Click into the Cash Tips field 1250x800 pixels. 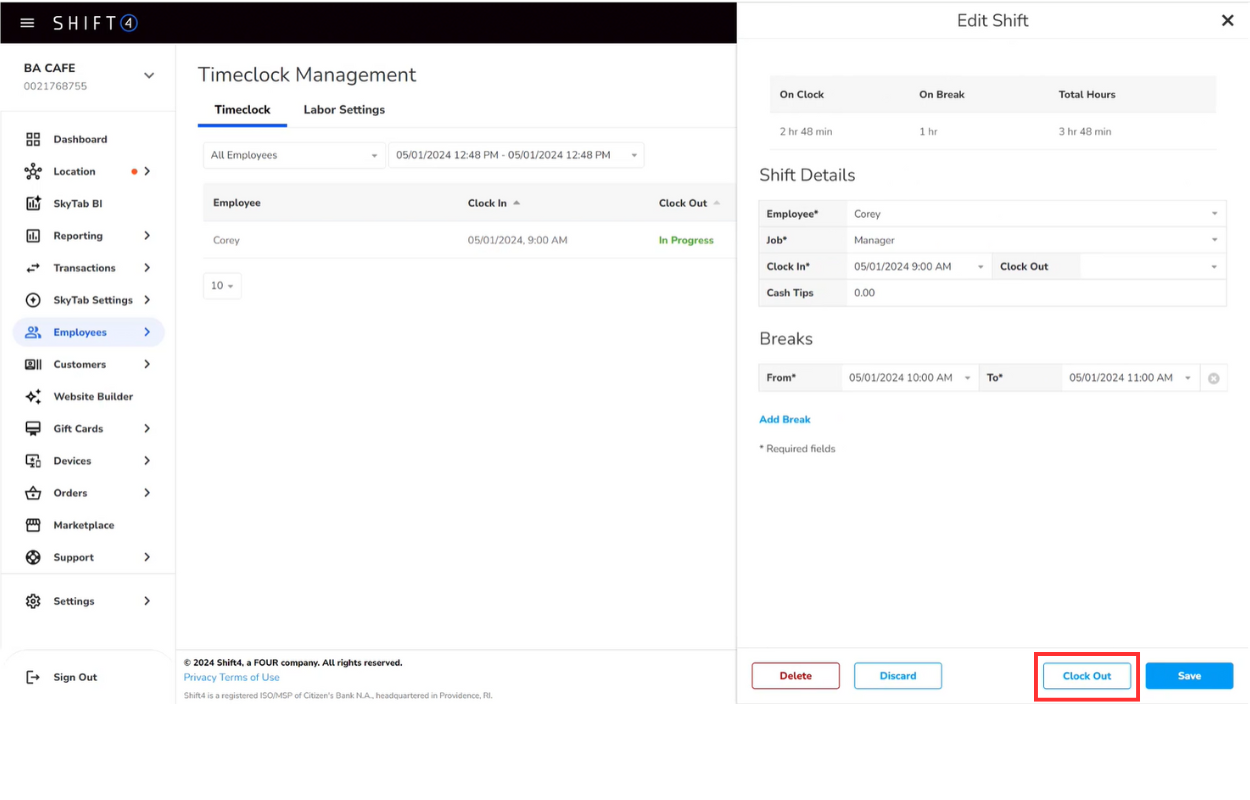click(x=1034, y=293)
